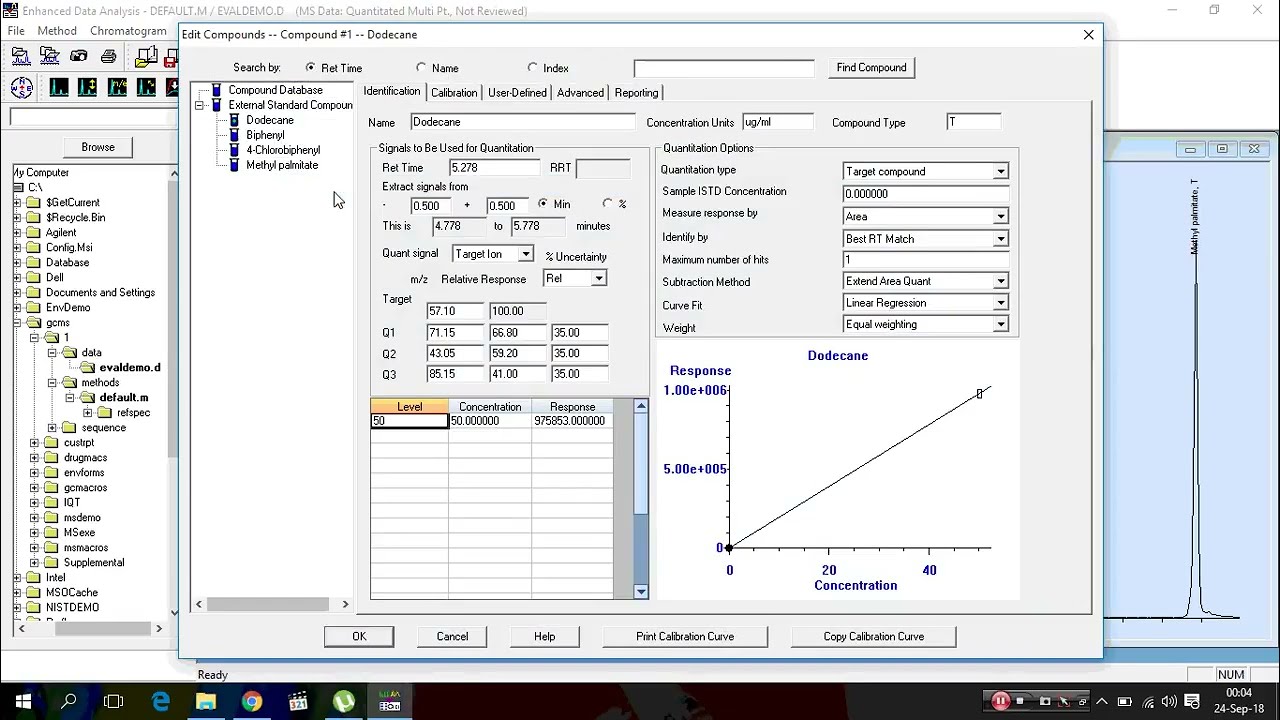Image resolution: width=1280 pixels, height=720 pixels.
Task: Click the first chromatogram peak toolbar icon
Action: [59, 88]
